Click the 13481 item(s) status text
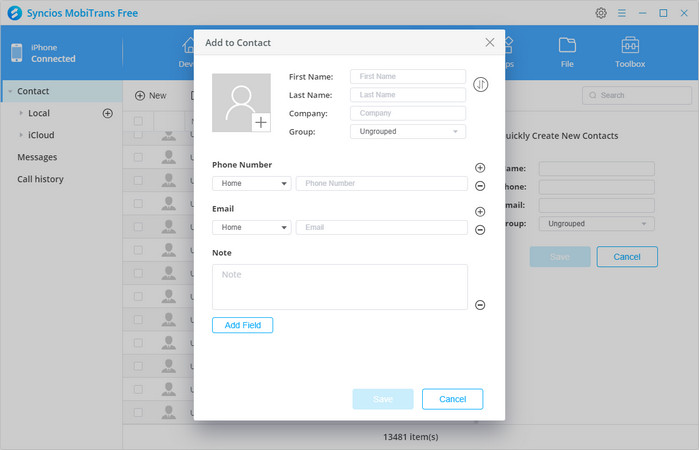This screenshot has height=450, width=699. pyautogui.click(x=411, y=437)
